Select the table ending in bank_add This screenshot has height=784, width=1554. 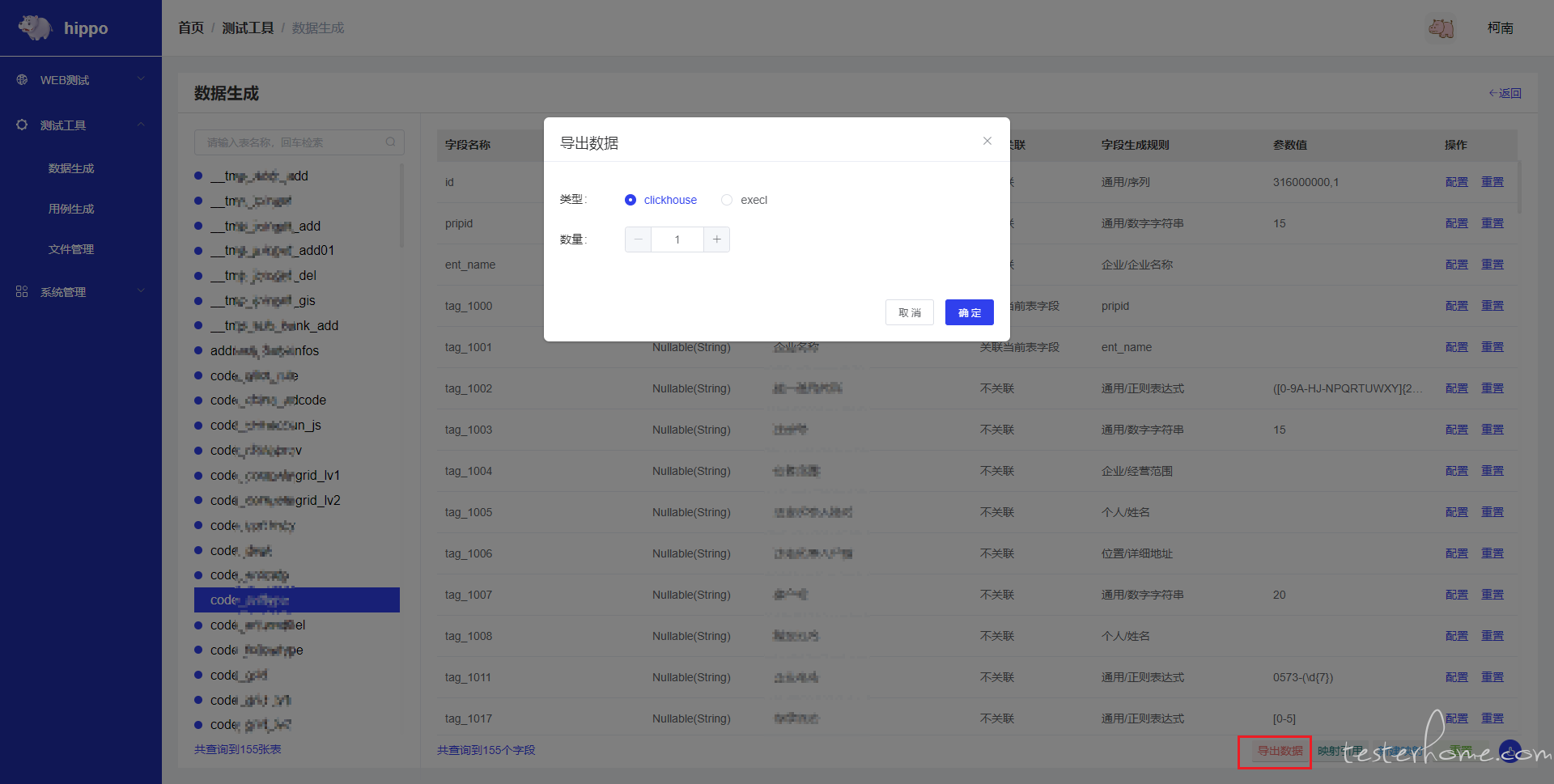[x=274, y=326]
